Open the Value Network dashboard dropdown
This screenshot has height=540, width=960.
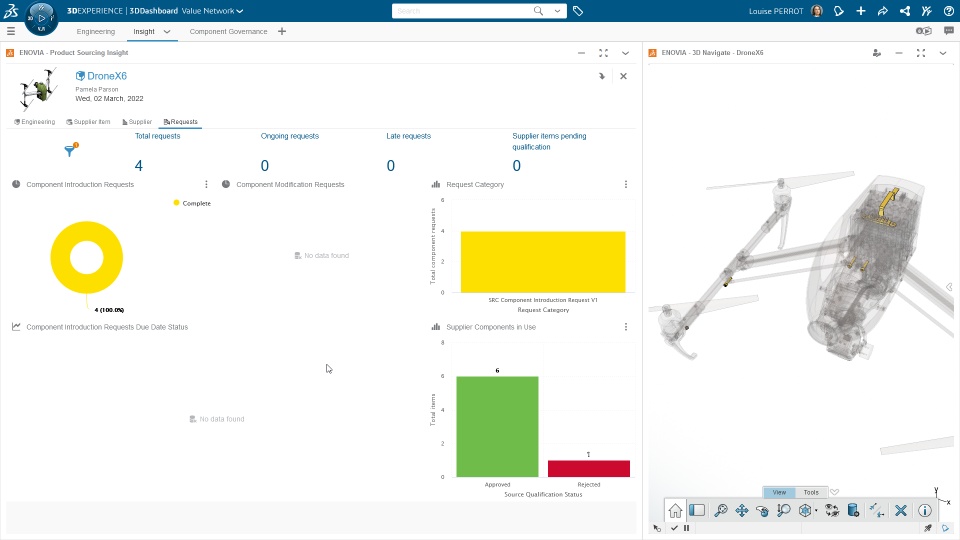(212, 11)
